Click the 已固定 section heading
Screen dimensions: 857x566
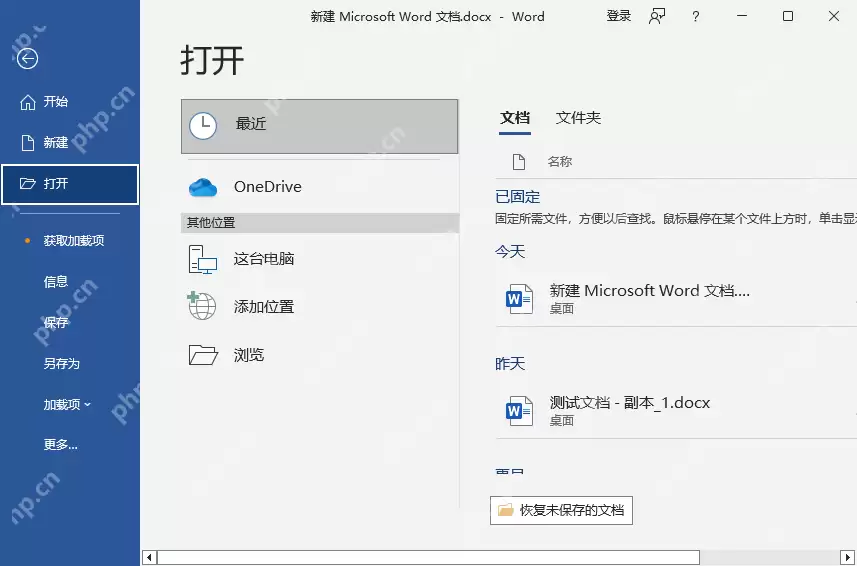517,197
